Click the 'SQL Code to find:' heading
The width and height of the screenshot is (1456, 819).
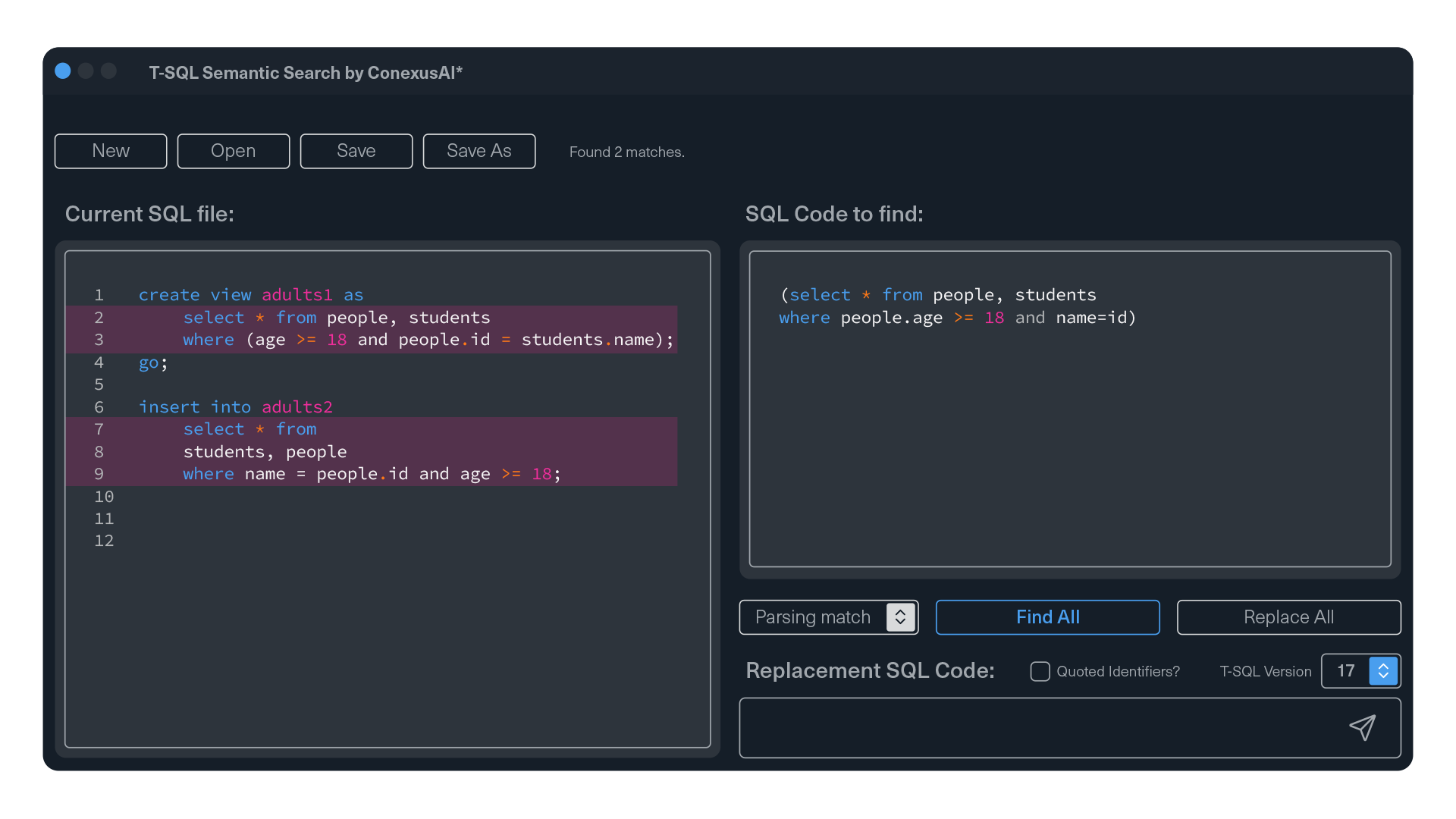point(834,214)
